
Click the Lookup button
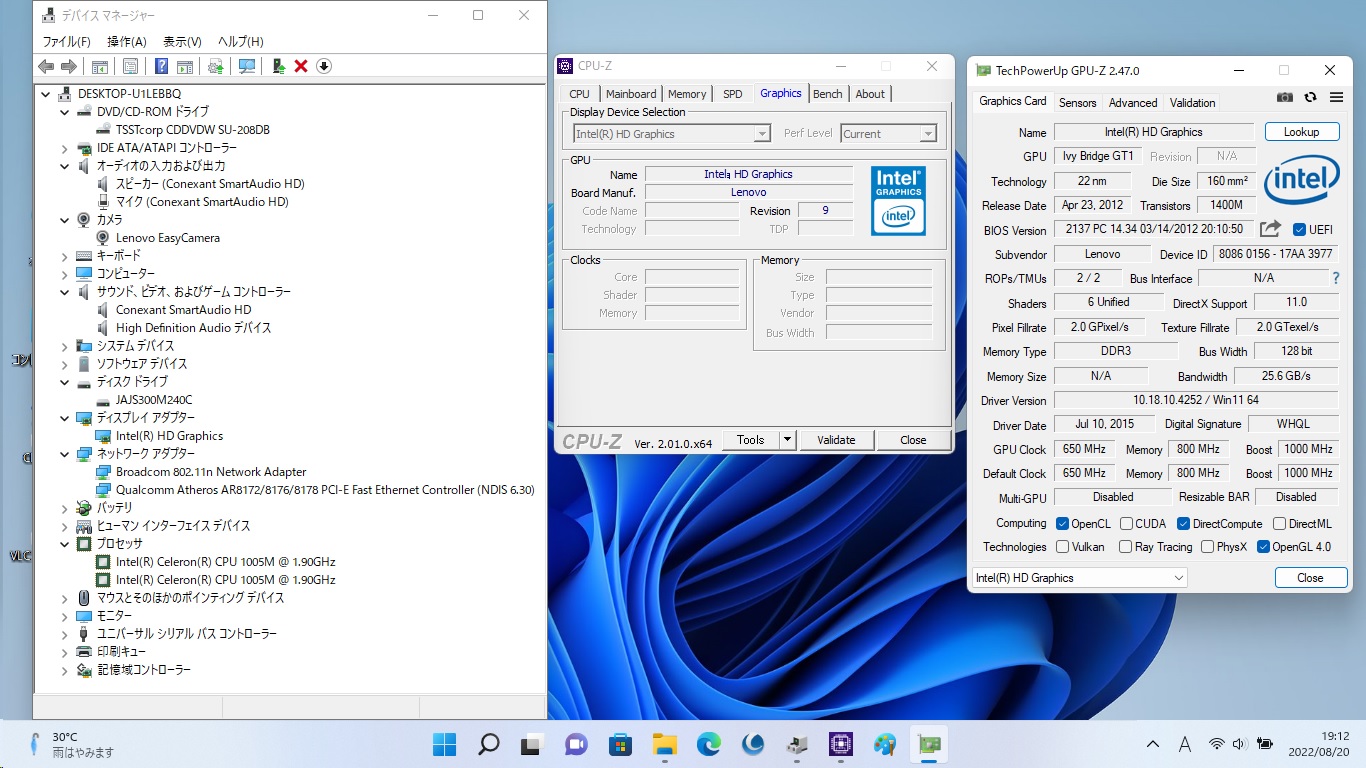(1301, 132)
